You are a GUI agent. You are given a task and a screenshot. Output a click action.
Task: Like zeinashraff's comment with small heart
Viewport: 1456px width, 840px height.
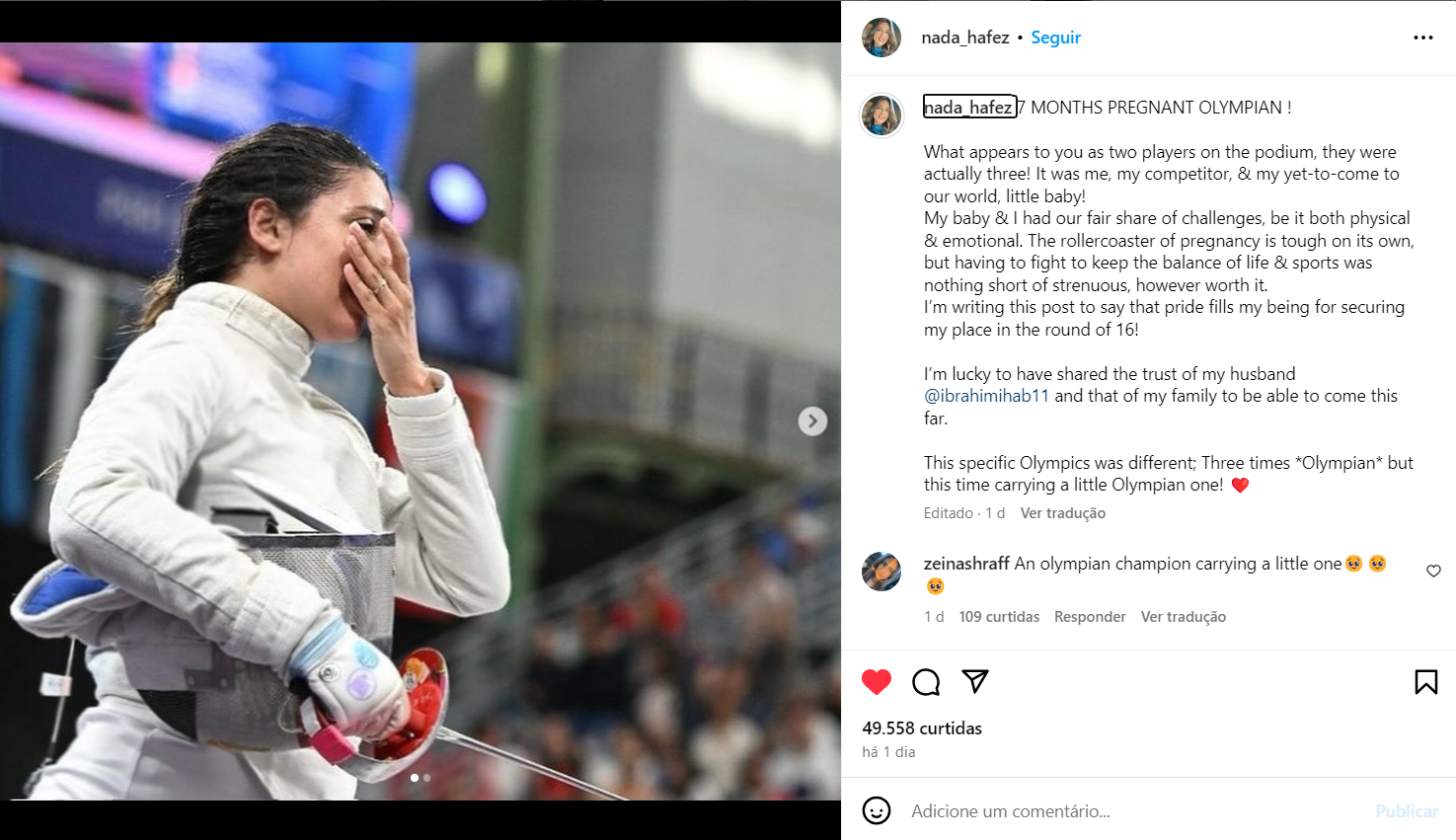[x=1434, y=571]
